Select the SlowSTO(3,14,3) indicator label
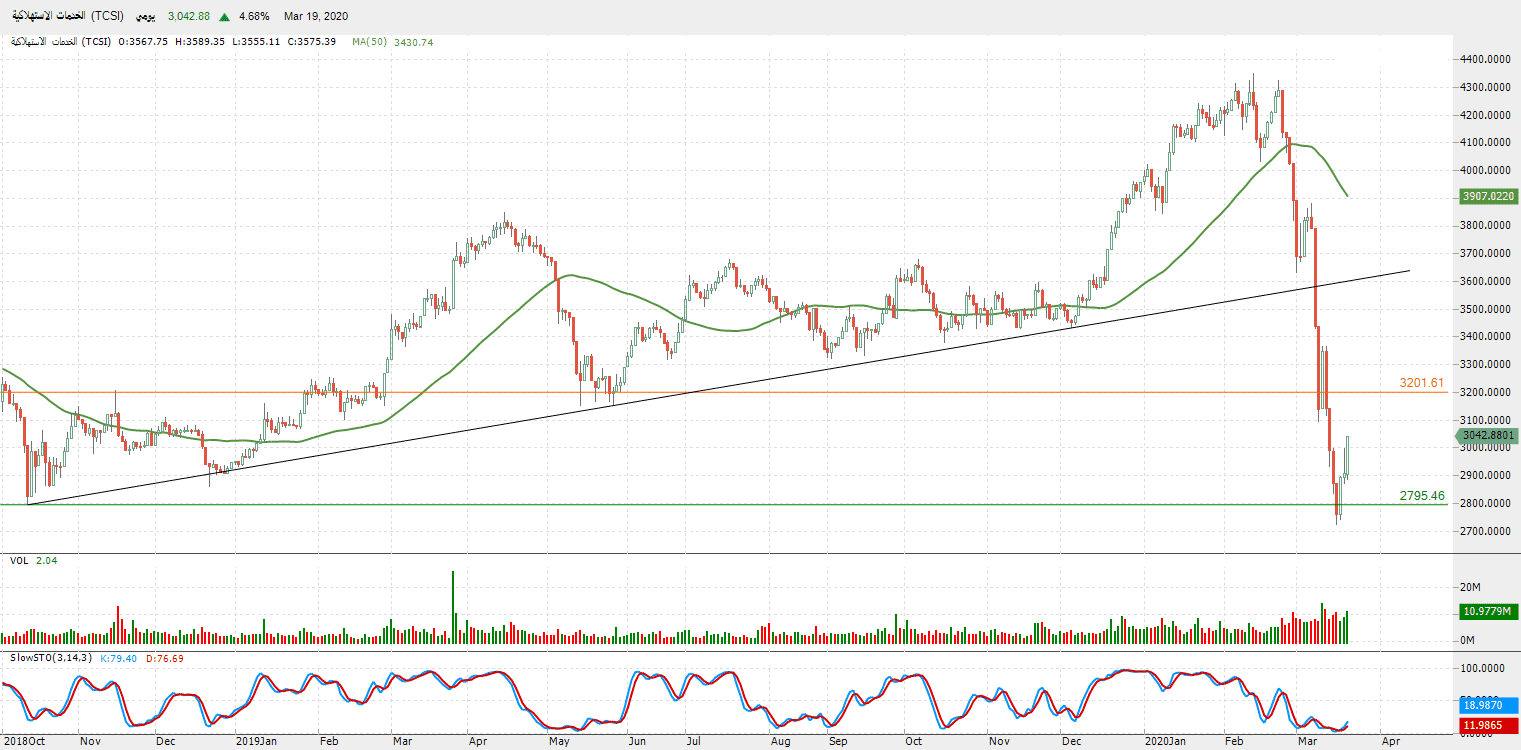Image resolution: width=1521 pixels, height=750 pixels. point(51,657)
